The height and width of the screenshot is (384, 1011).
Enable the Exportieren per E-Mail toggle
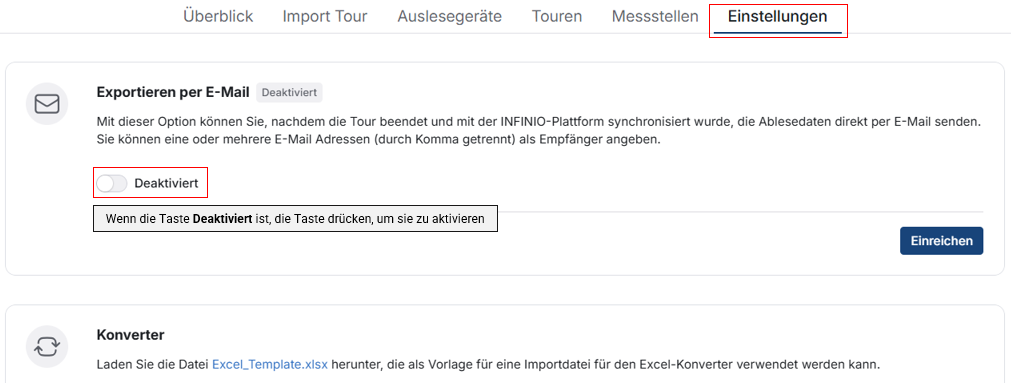pos(112,184)
